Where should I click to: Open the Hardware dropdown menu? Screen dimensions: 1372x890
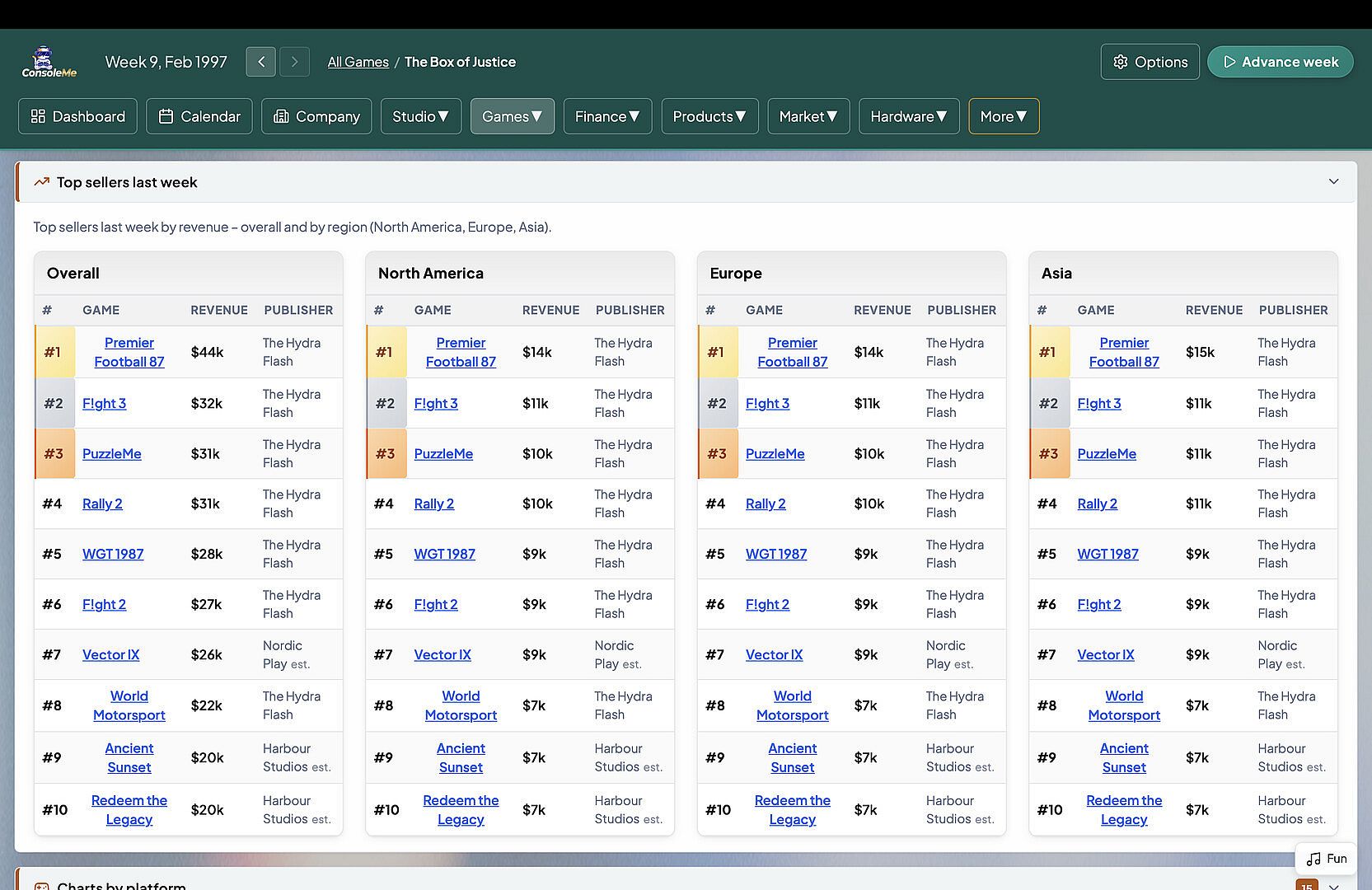pyautogui.click(x=908, y=116)
